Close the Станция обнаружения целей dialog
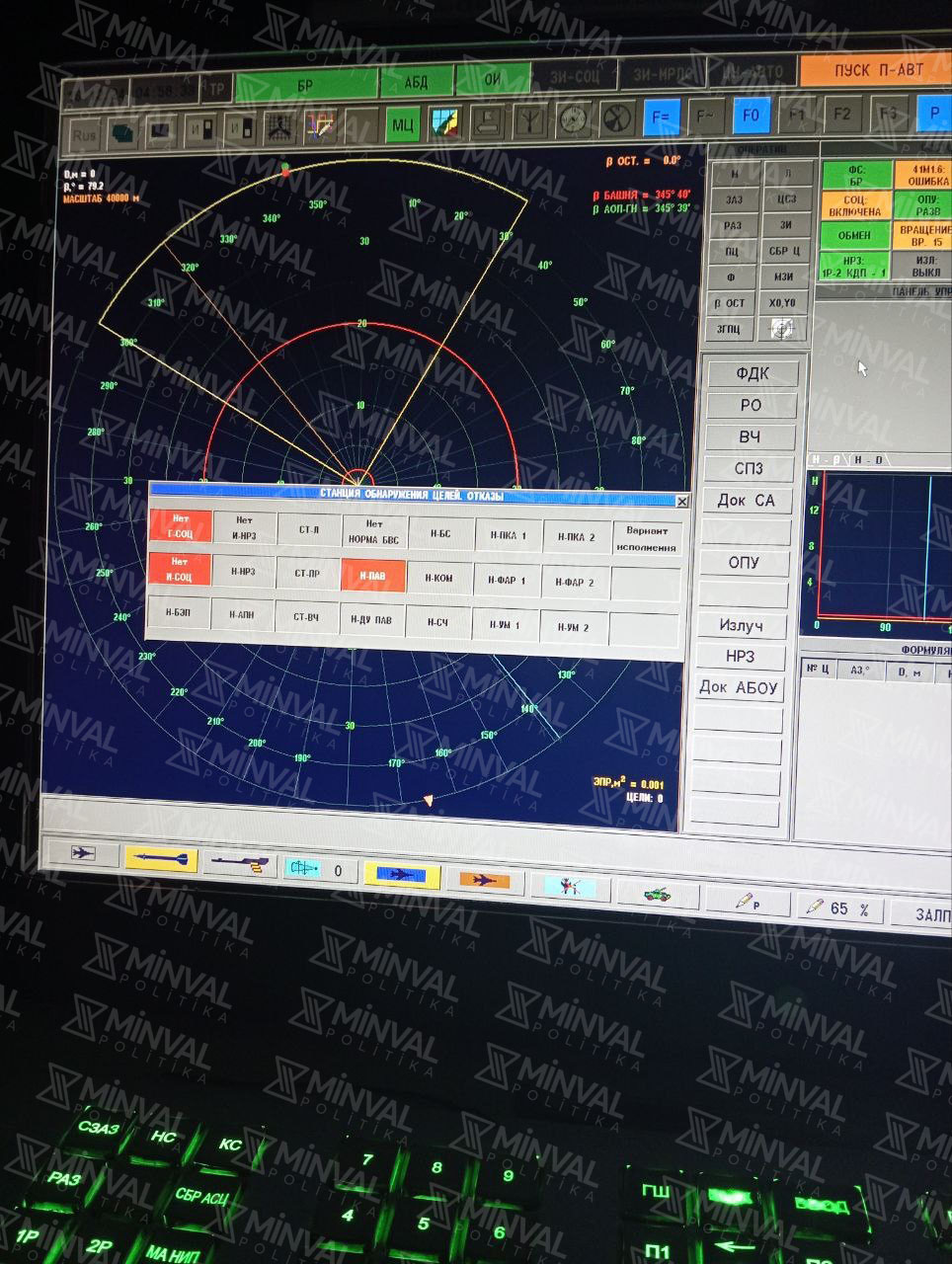 [681, 502]
